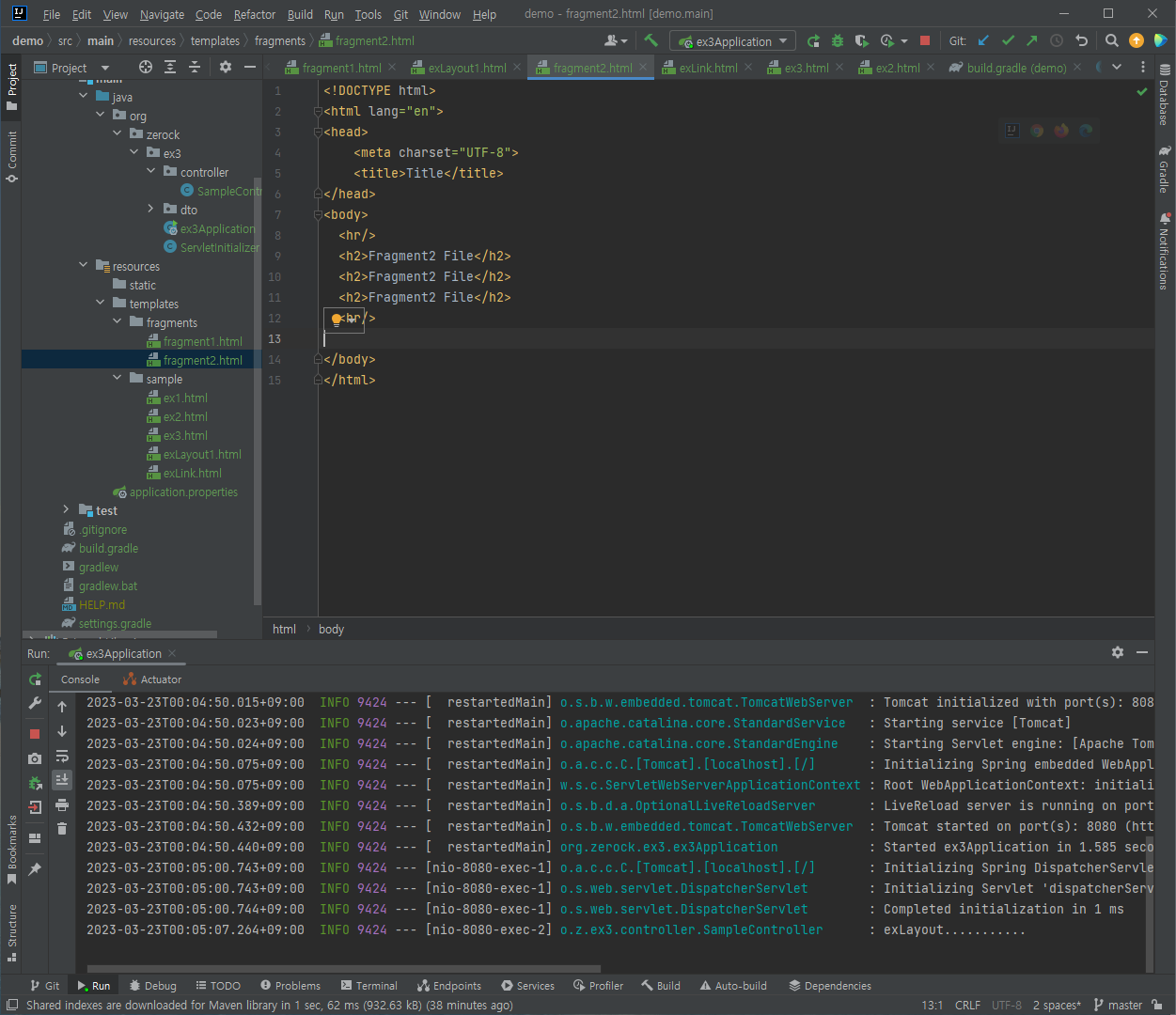The width and height of the screenshot is (1176, 1015).
Task: Stop the application from the main toolbar
Action: [x=925, y=40]
